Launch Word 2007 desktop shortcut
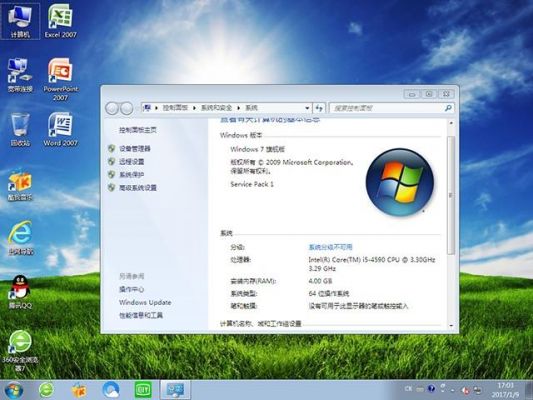 61,129
